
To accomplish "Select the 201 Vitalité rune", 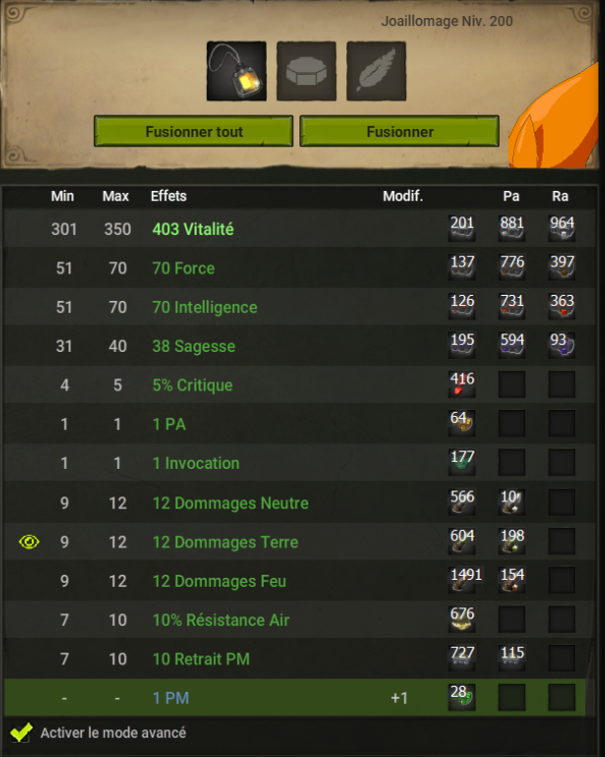I will click(x=462, y=228).
